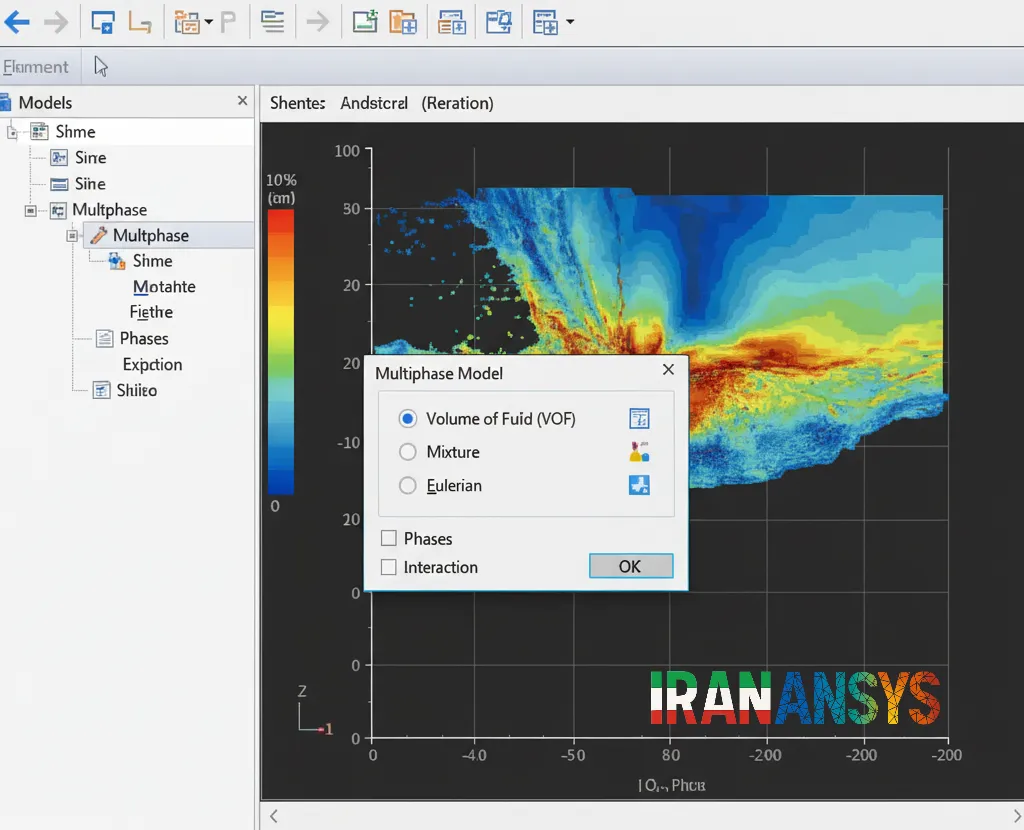This screenshot has width=1024, height=830.
Task: Click the Models panel header icon
Action: tap(5, 103)
